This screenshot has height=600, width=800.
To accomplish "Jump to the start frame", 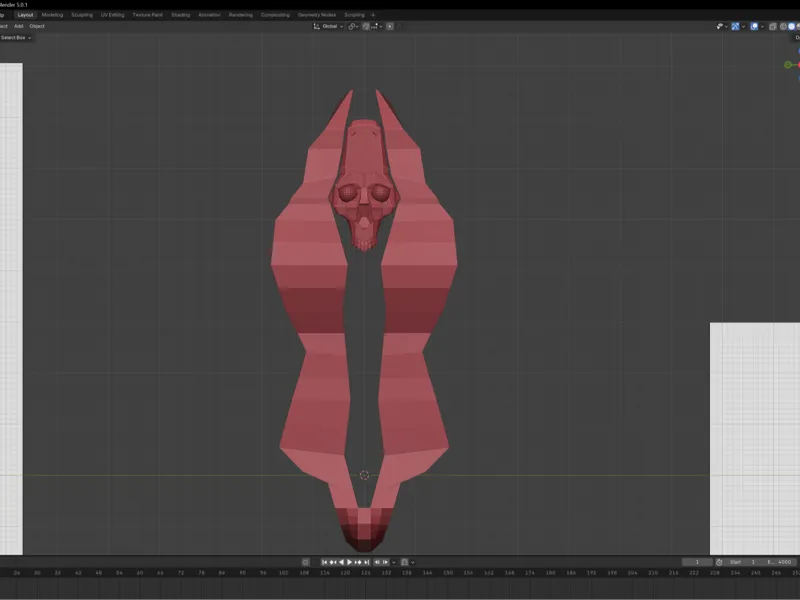I will pyautogui.click(x=324, y=562).
